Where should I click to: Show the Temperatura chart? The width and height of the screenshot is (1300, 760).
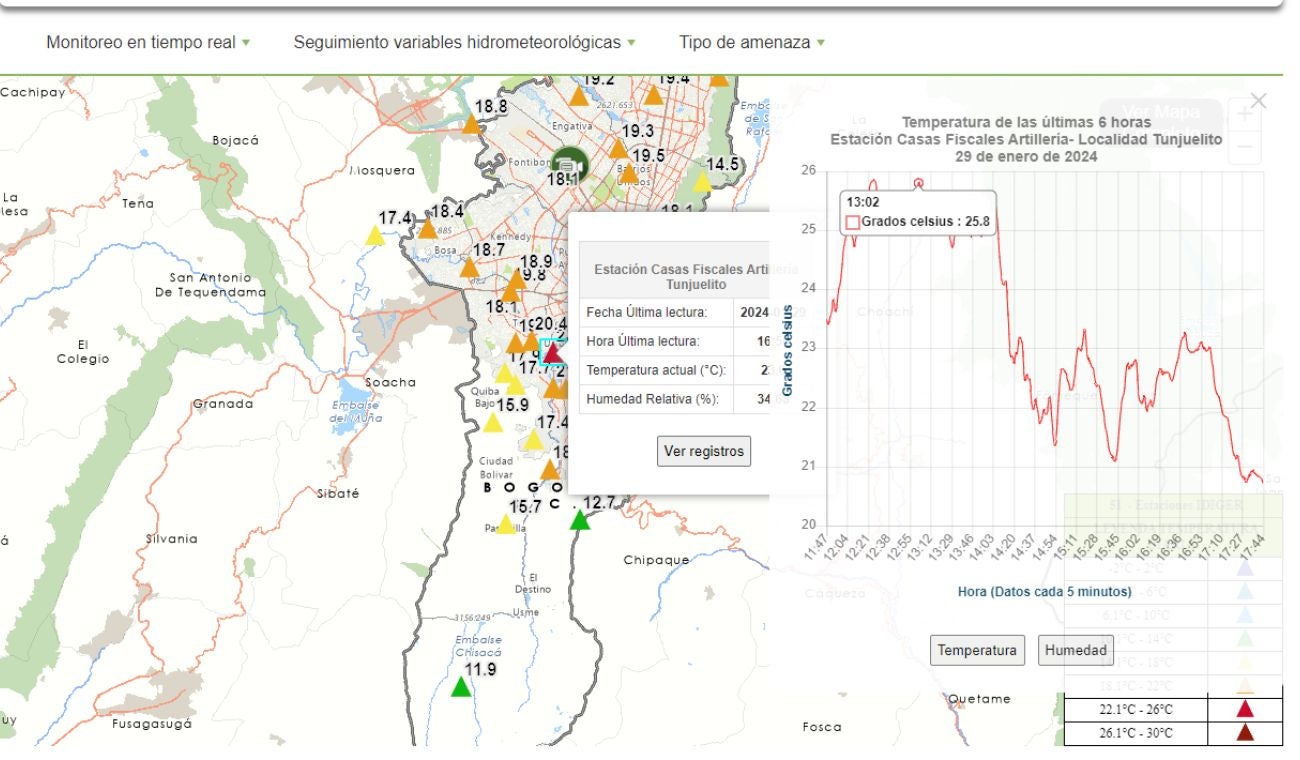coord(977,650)
